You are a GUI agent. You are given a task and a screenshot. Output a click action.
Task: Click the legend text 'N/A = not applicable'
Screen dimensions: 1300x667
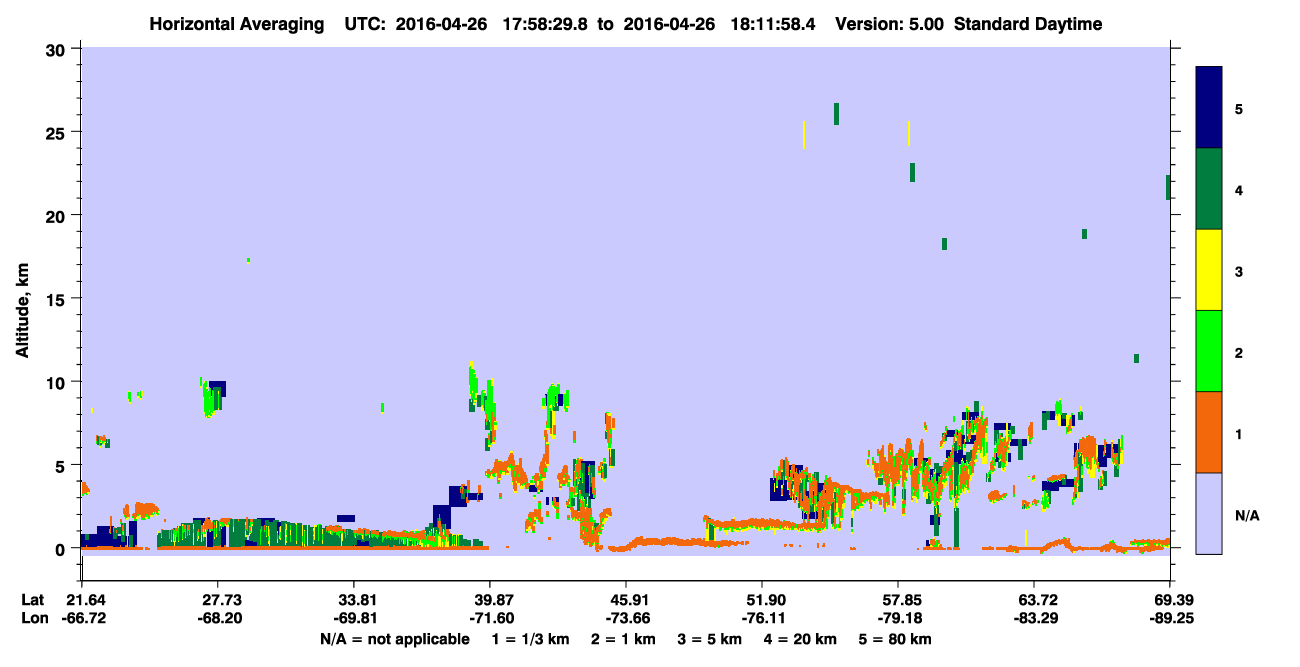[394, 639]
